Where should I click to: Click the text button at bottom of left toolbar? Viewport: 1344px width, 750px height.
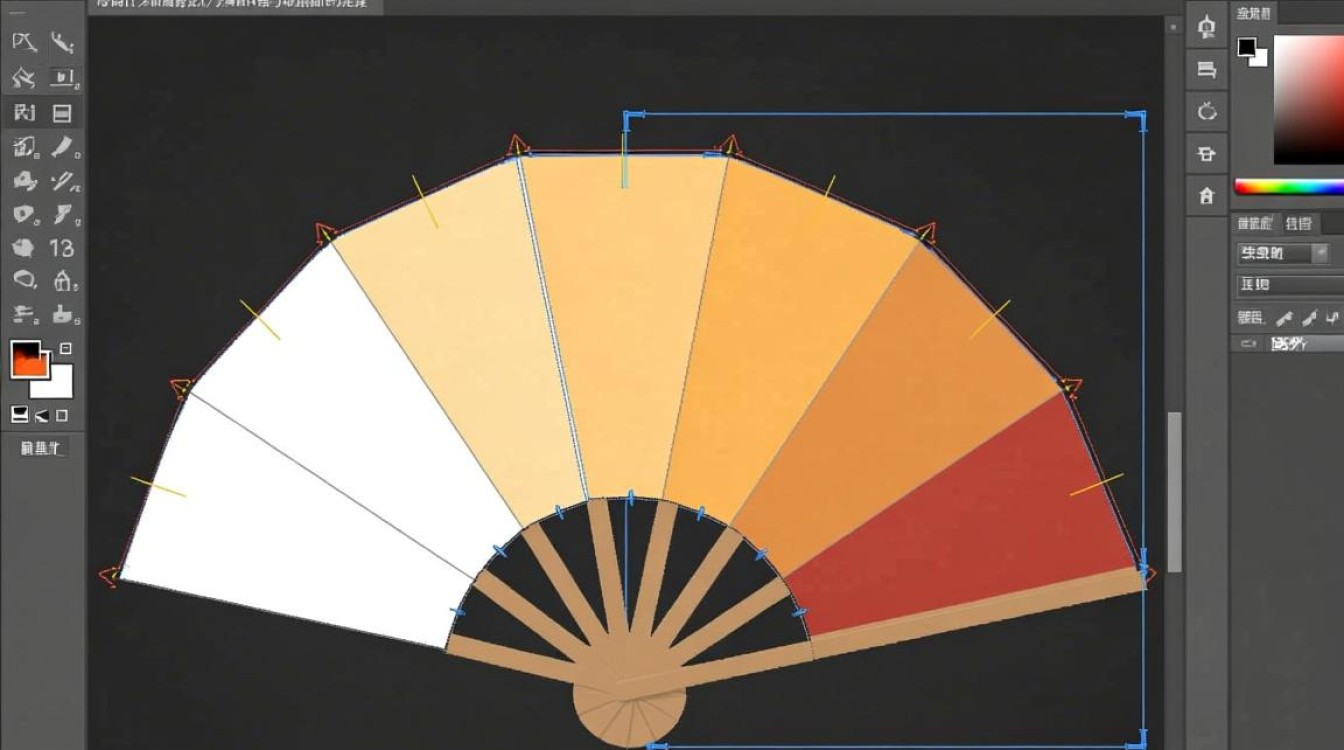tap(41, 448)
